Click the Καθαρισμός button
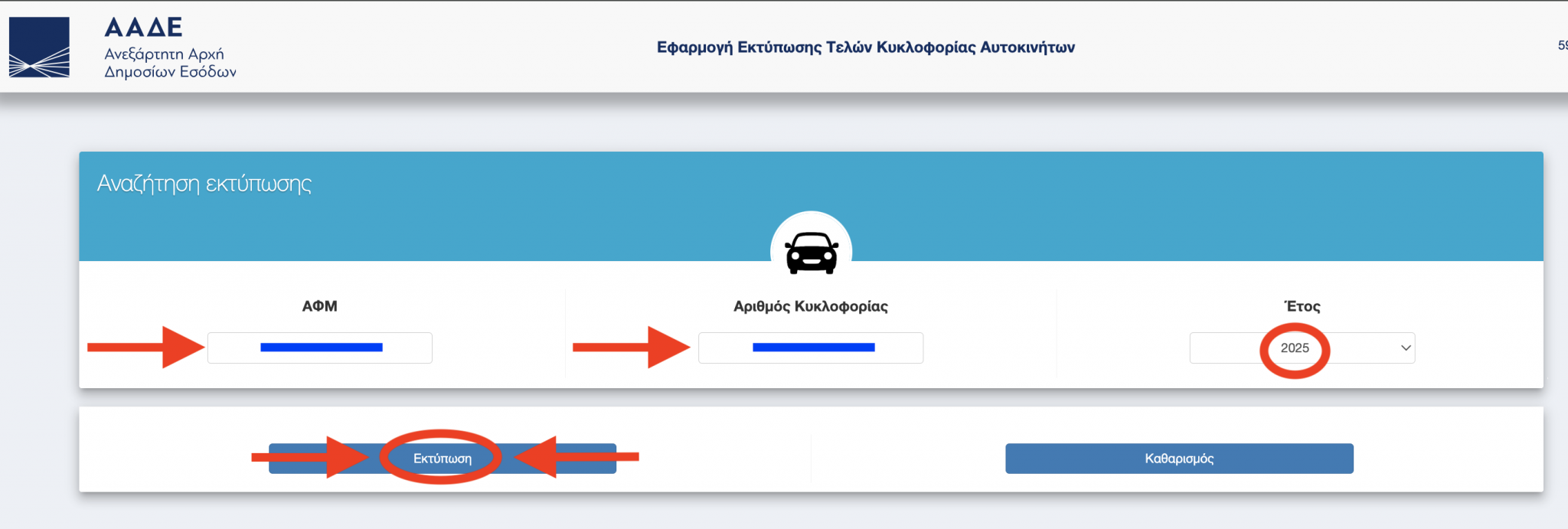 coord(1179,459)
